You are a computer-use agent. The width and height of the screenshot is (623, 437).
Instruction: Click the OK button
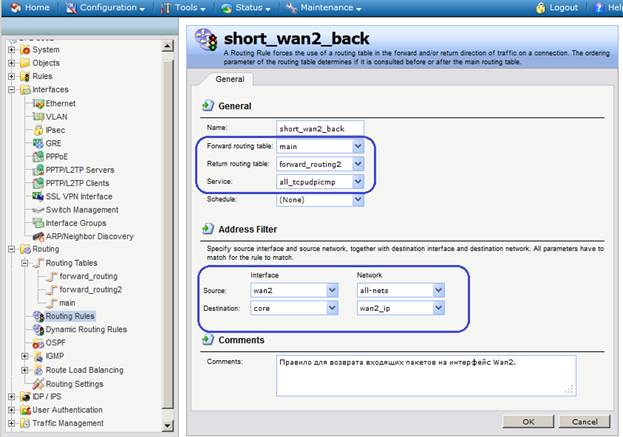528,422
